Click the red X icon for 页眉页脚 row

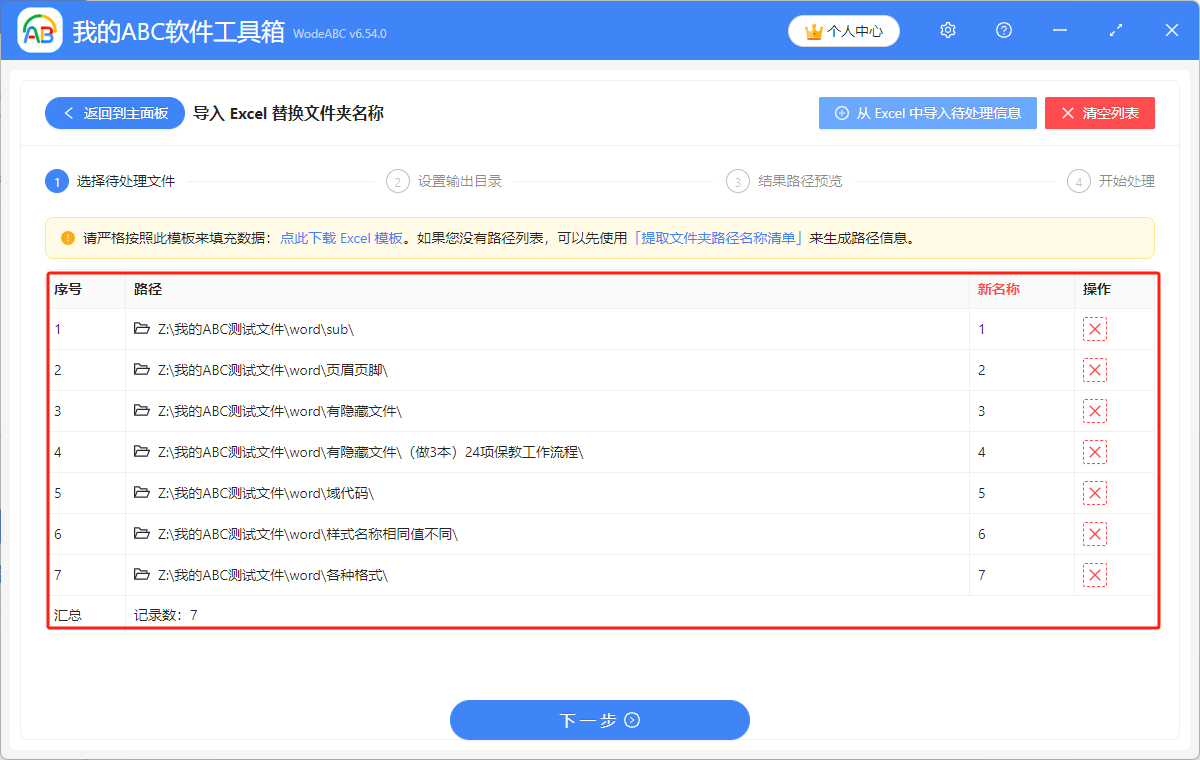1095,369
